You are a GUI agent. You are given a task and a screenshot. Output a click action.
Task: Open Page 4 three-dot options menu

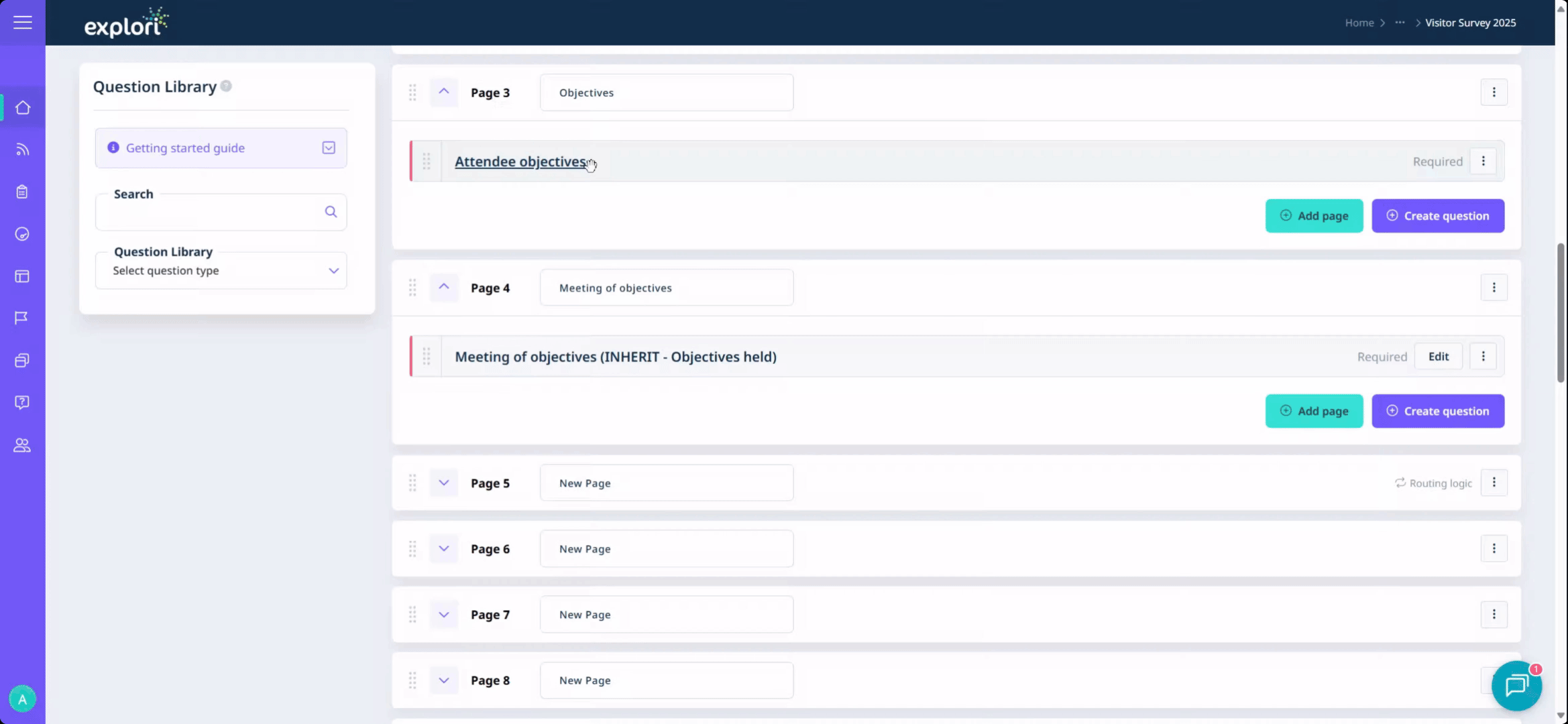pyautogui.click(x=1494, y=288)
